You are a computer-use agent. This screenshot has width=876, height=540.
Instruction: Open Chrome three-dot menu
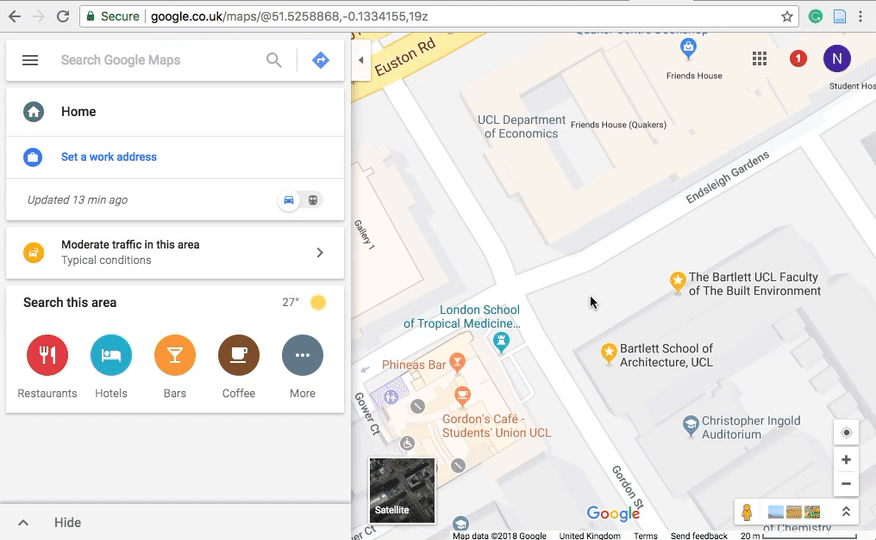(x=860, y=16)
